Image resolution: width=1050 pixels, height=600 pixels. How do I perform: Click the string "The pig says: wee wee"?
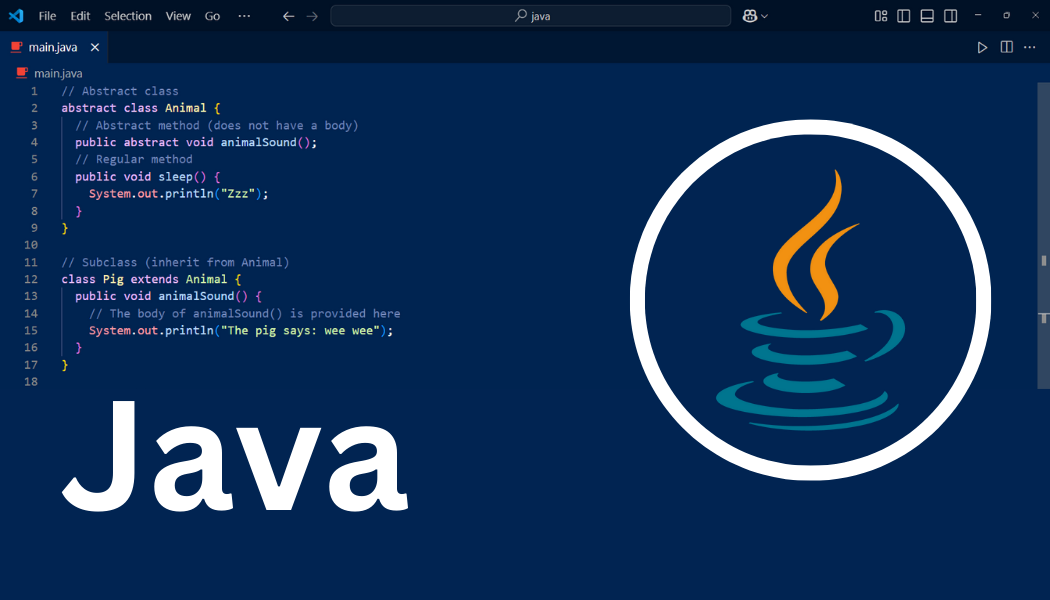coord(300,331)
